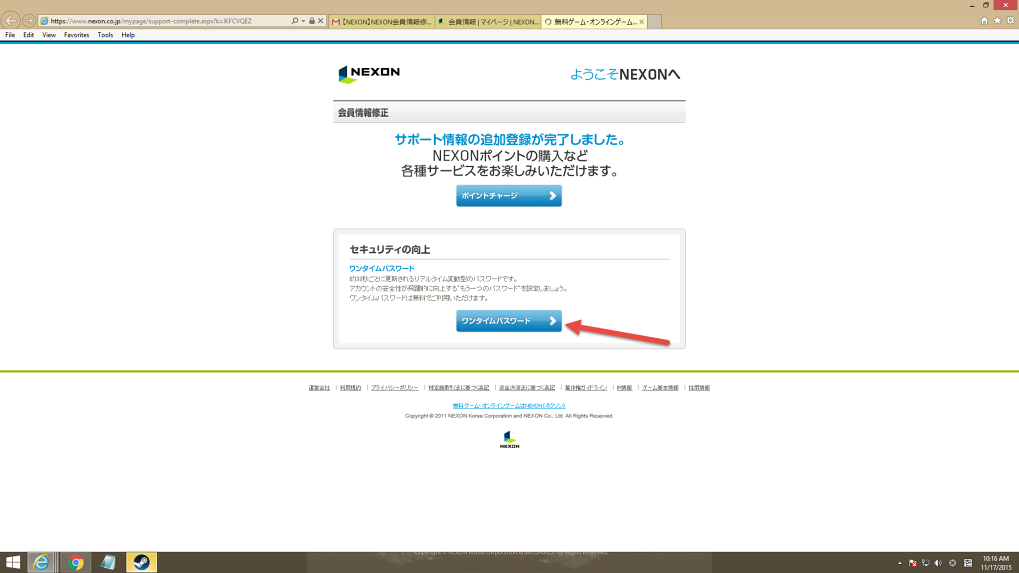
Task: Switch to the 会員情報 マイページ tab
Action: pyautogui.click(x=488, y=21)
